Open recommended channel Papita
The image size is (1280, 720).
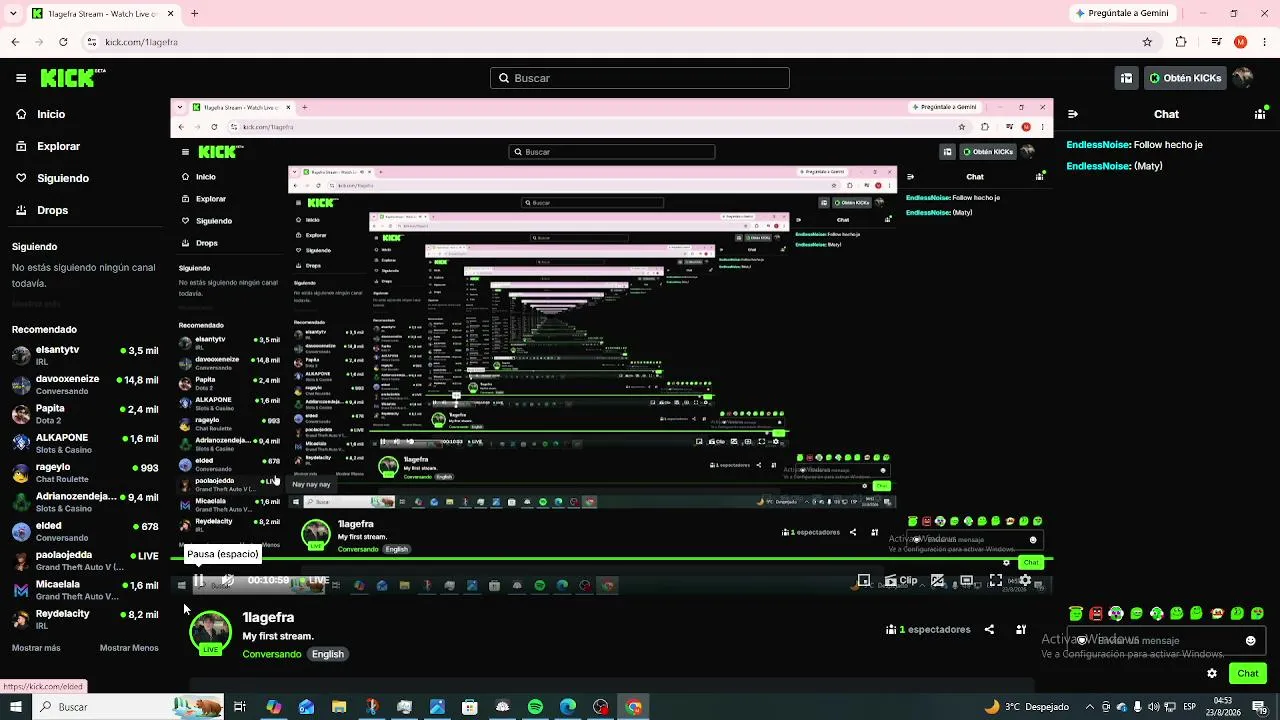[x=85, y=414]
